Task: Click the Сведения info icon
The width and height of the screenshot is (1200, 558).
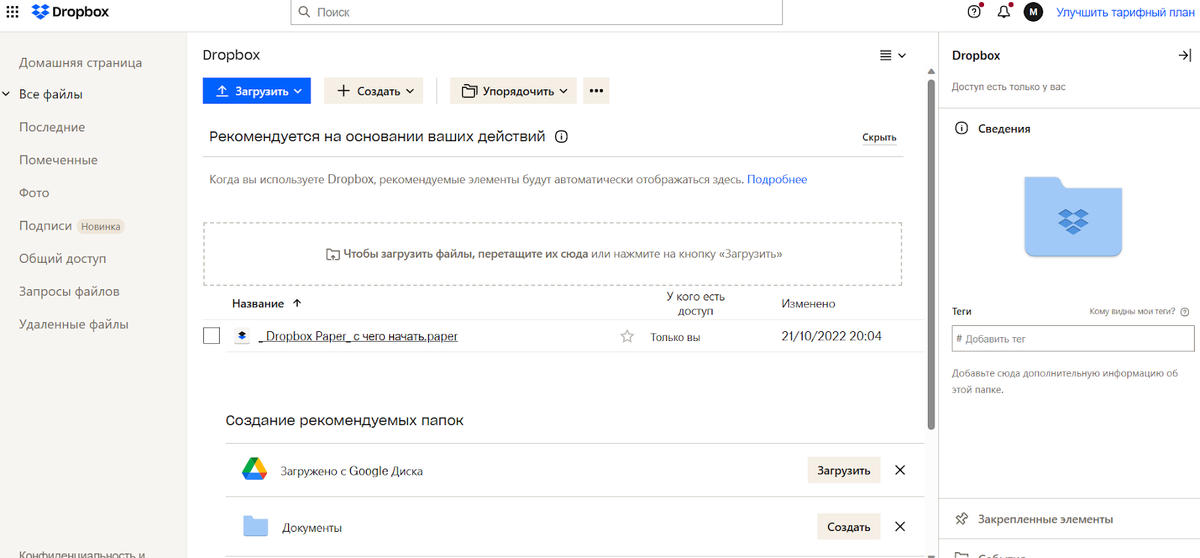Action: 961,129
